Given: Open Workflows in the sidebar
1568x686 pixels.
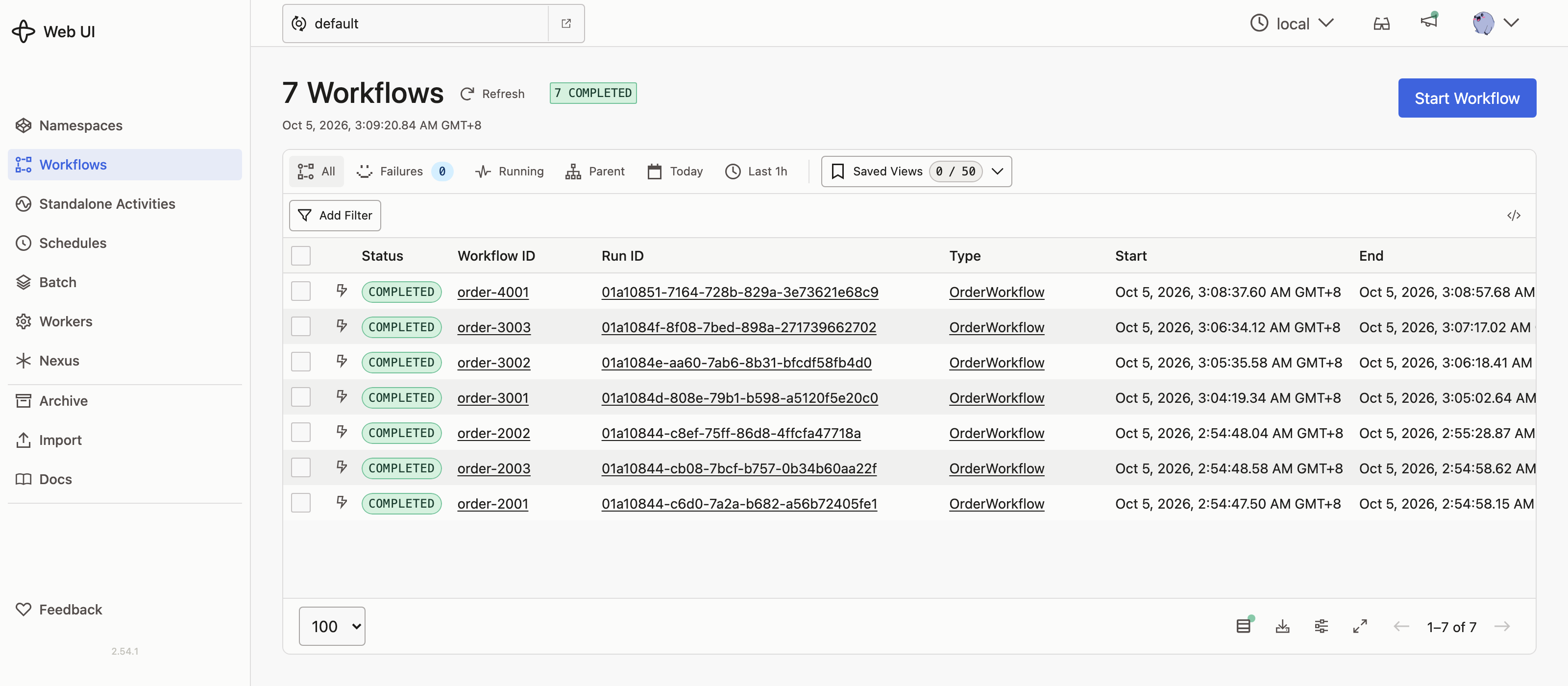Looking at the screenshot, I should (x=125, y=164).
